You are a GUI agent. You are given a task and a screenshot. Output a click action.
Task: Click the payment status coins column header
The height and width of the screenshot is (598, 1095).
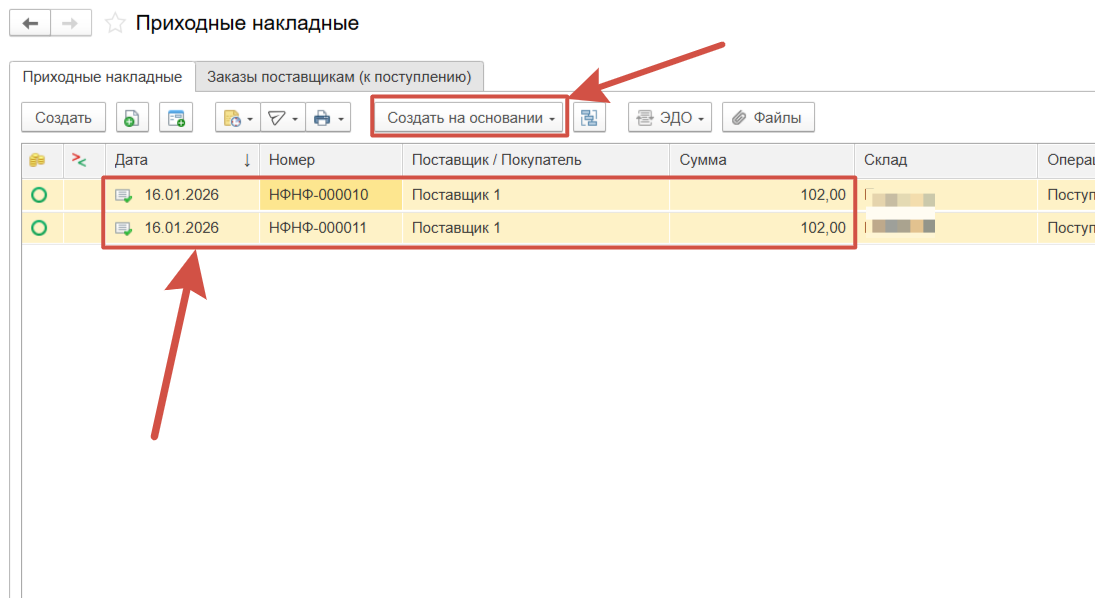[38, 160]
